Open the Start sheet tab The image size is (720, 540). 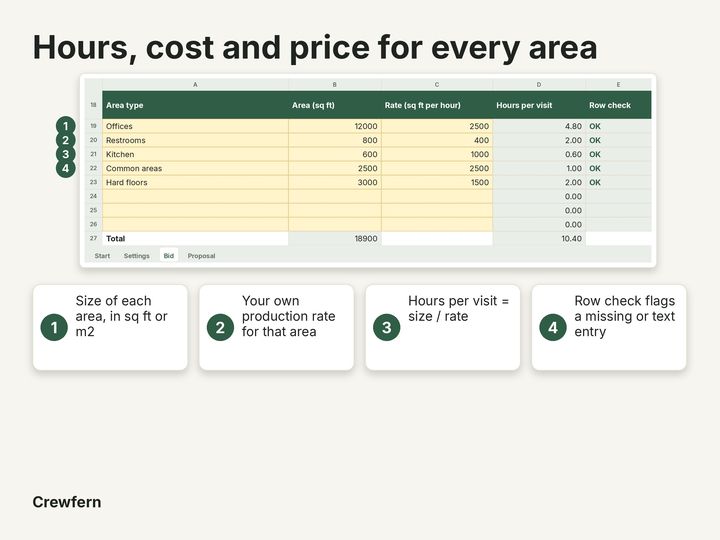[102, 256]
